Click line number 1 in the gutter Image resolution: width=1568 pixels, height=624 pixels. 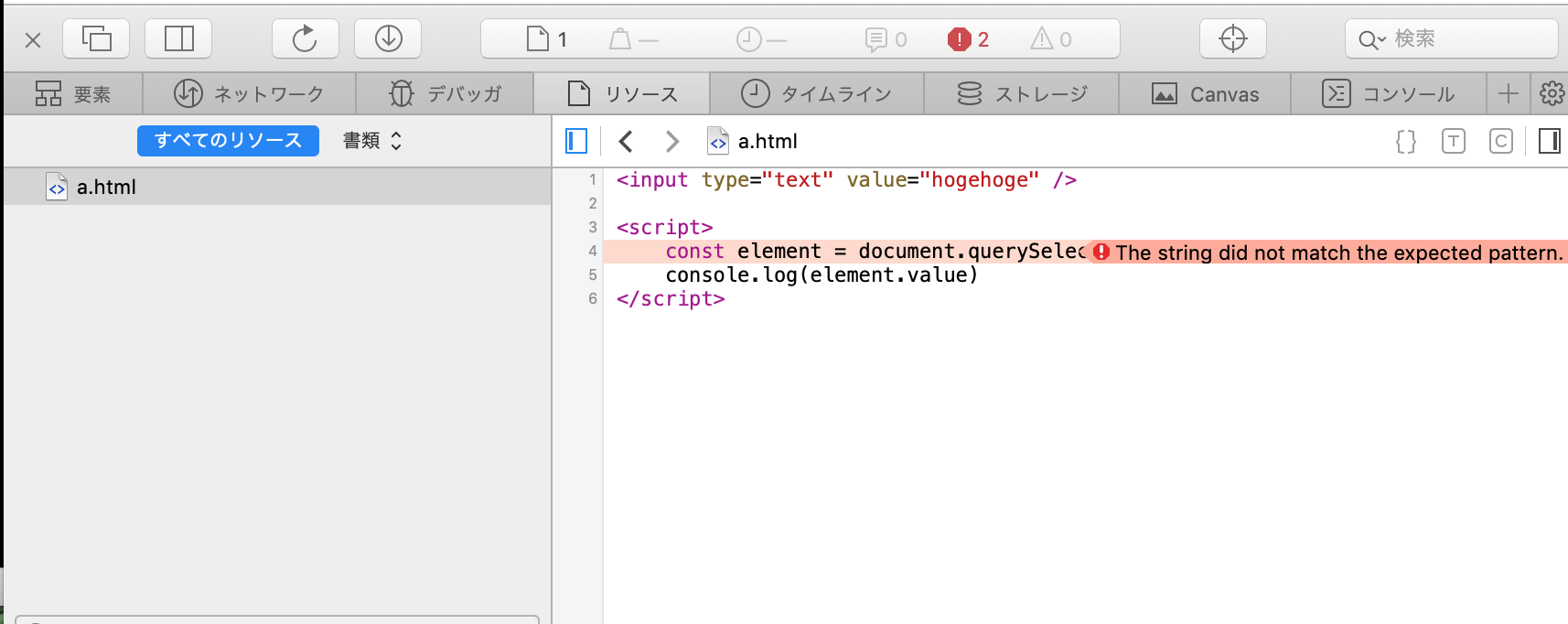593,179
